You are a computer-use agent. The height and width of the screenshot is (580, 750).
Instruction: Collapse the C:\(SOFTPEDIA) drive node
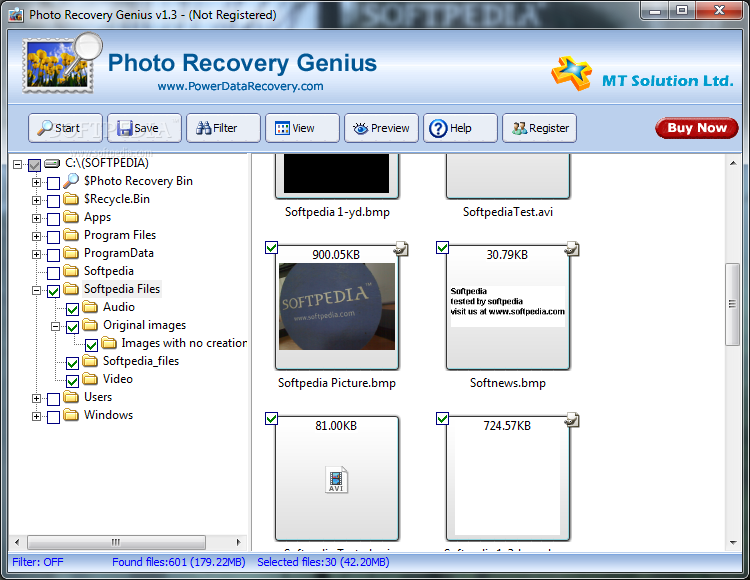[18, 164]
